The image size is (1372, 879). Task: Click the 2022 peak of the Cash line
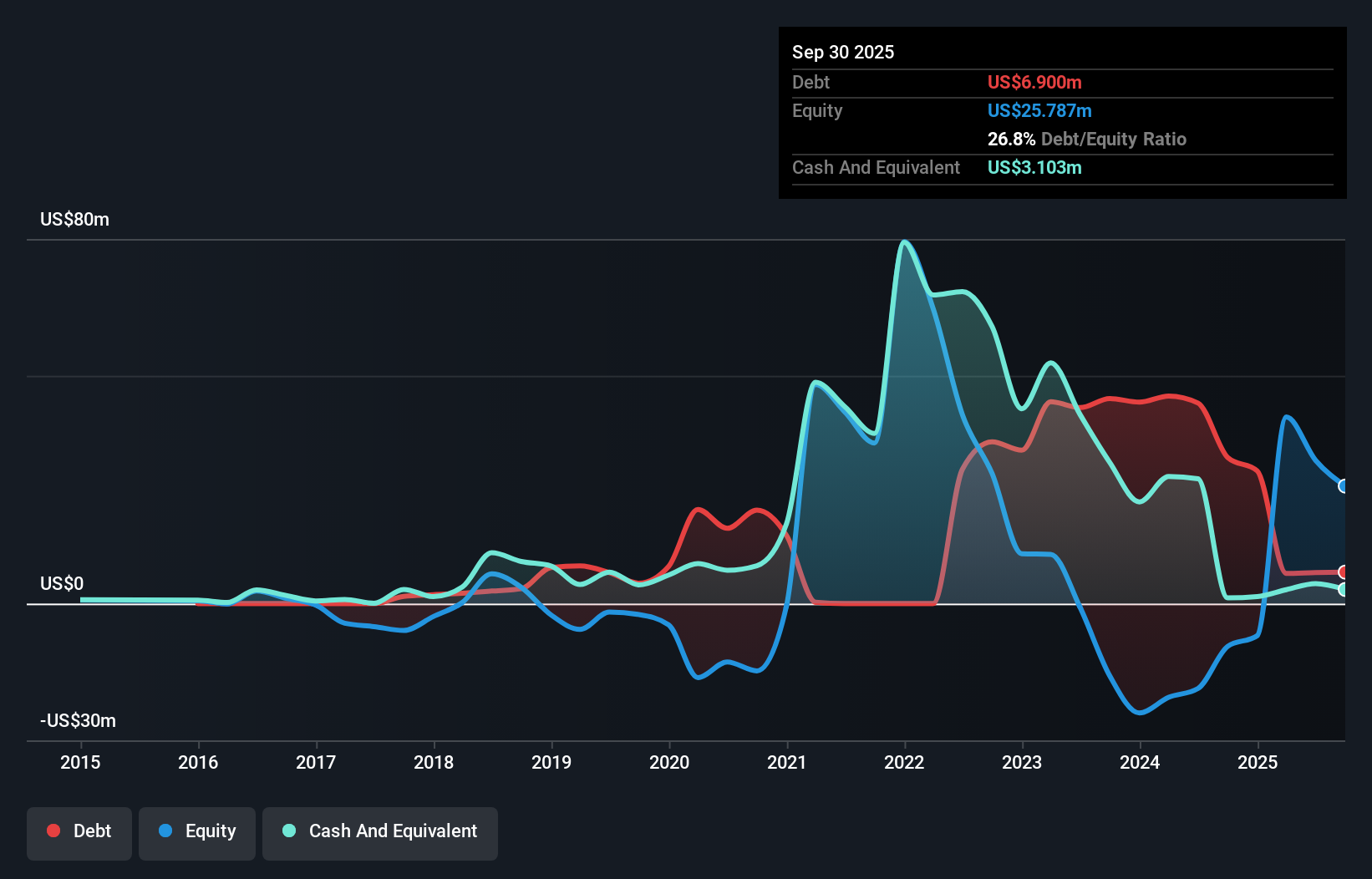(905, 242)
